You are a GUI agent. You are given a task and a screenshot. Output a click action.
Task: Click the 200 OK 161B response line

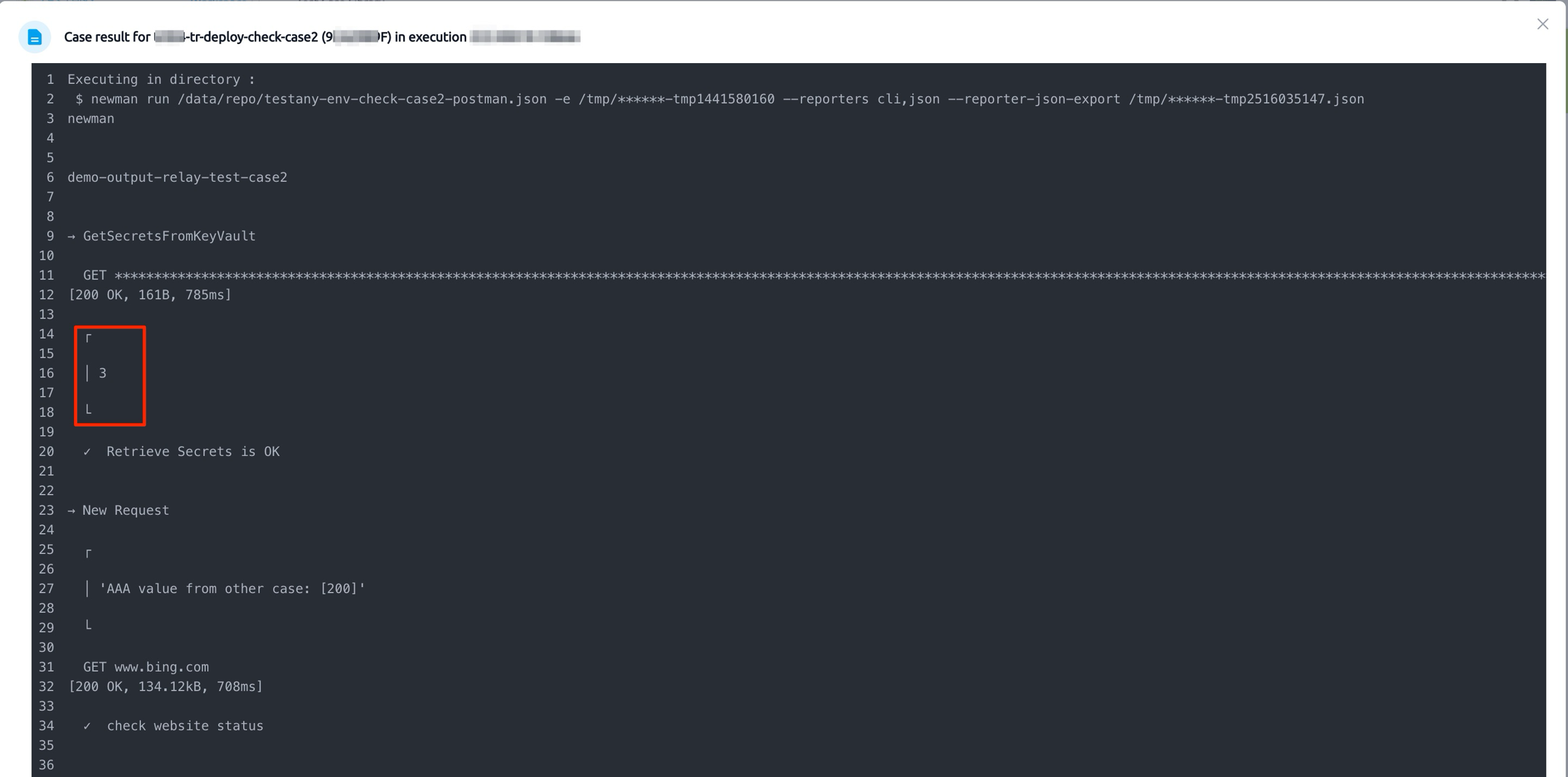(150, 295)
